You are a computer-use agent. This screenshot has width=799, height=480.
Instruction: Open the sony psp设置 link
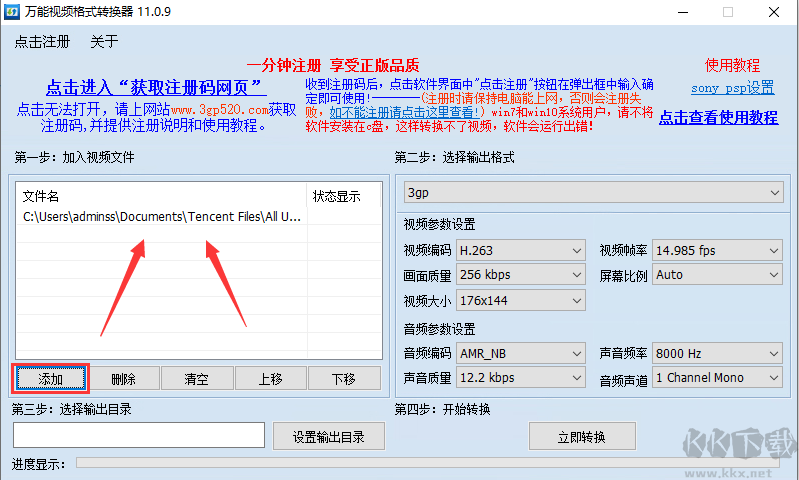tap(733, 88)
